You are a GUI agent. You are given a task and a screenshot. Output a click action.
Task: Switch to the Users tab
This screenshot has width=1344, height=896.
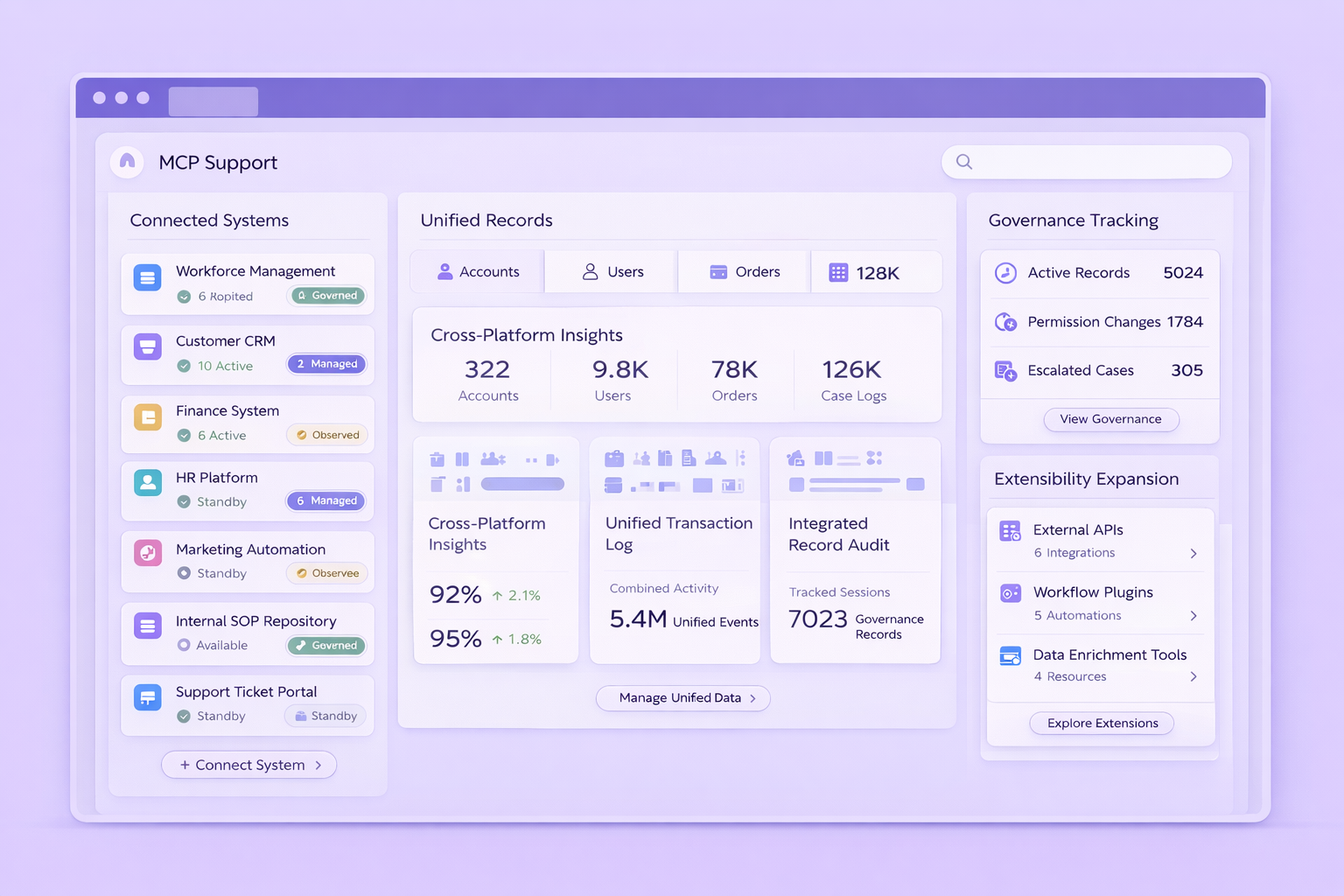tap(612, 272)
